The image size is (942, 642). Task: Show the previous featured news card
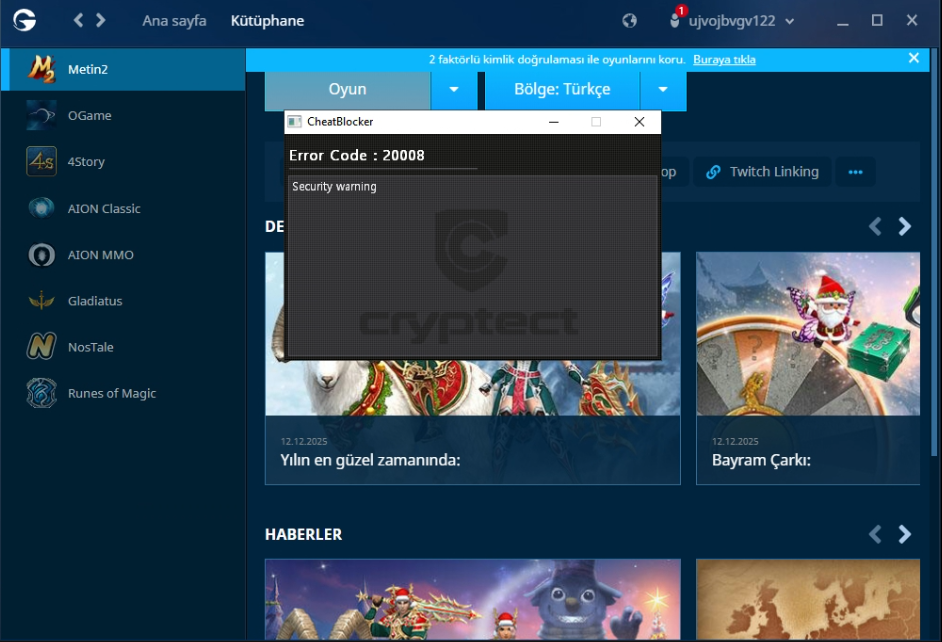875,226
